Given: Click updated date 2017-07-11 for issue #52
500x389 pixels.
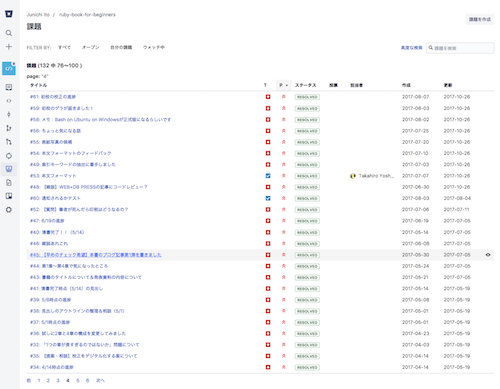Looking at the screenshot, I should coord(456,209).
